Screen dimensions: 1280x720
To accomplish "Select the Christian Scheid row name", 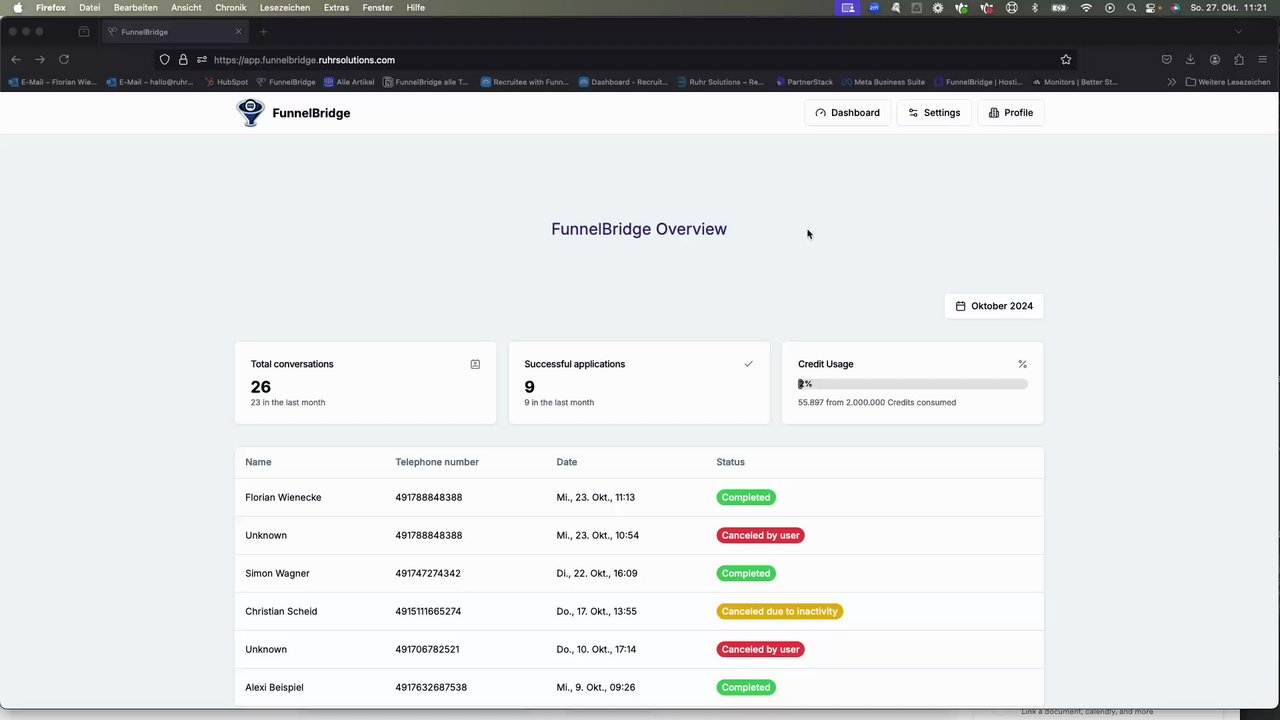I will point(281,611).
